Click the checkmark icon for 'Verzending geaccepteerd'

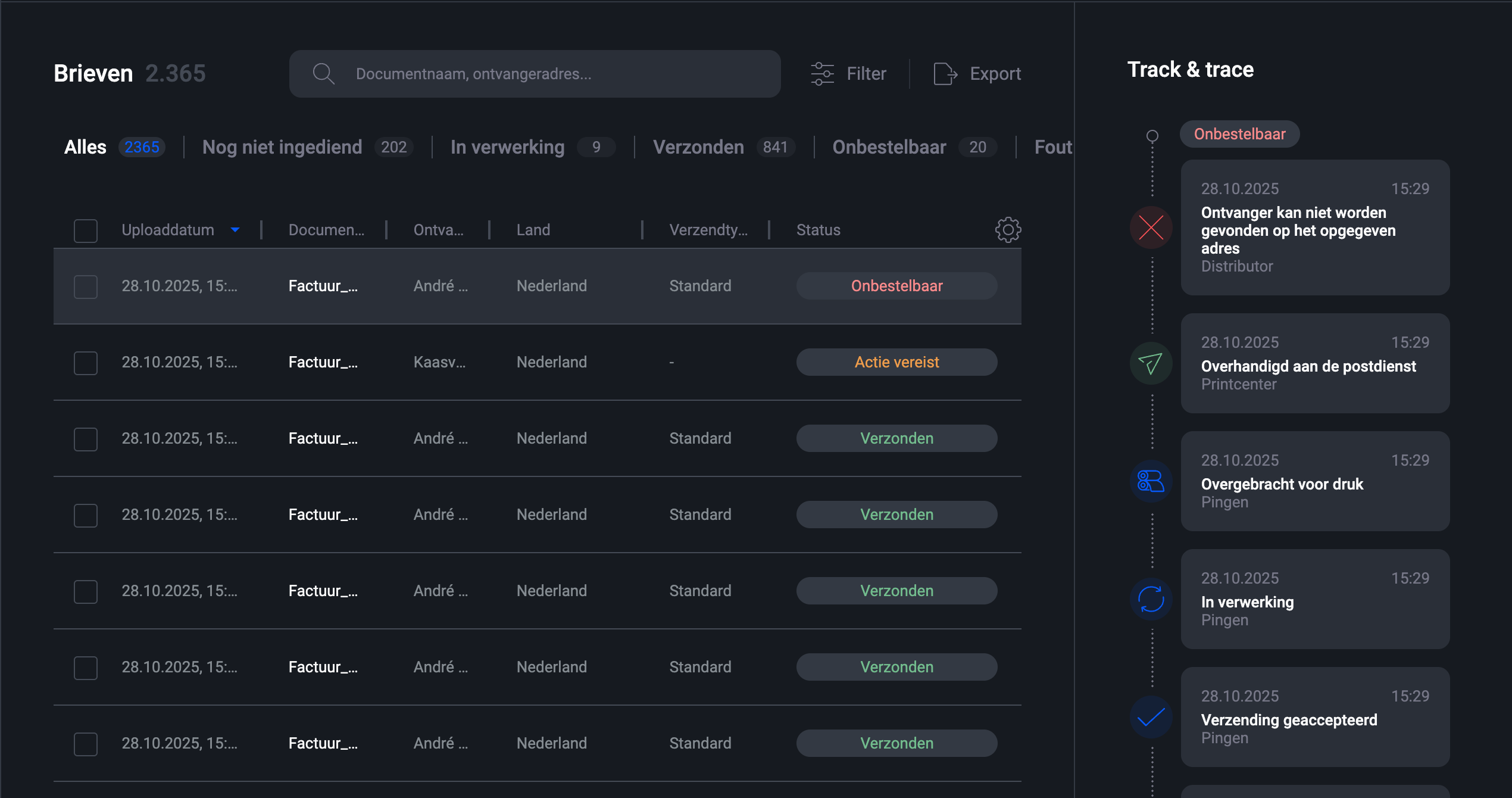(1150, 716)
